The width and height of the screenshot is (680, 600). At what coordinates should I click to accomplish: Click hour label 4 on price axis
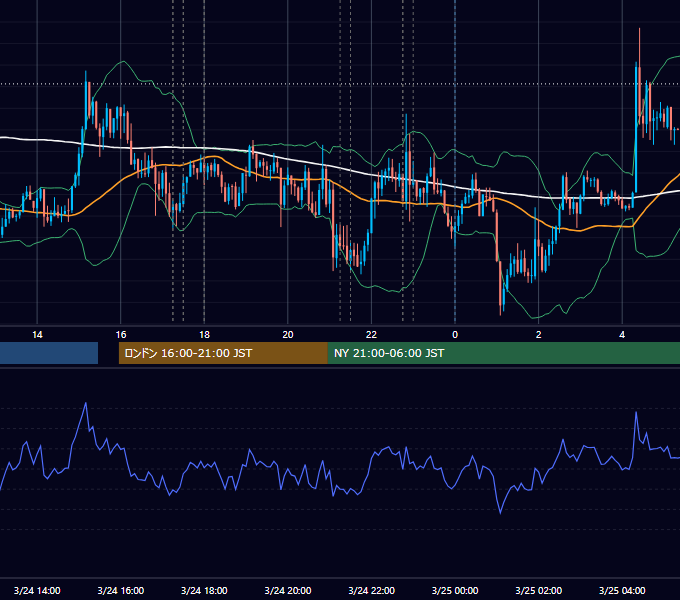[622, 335]
